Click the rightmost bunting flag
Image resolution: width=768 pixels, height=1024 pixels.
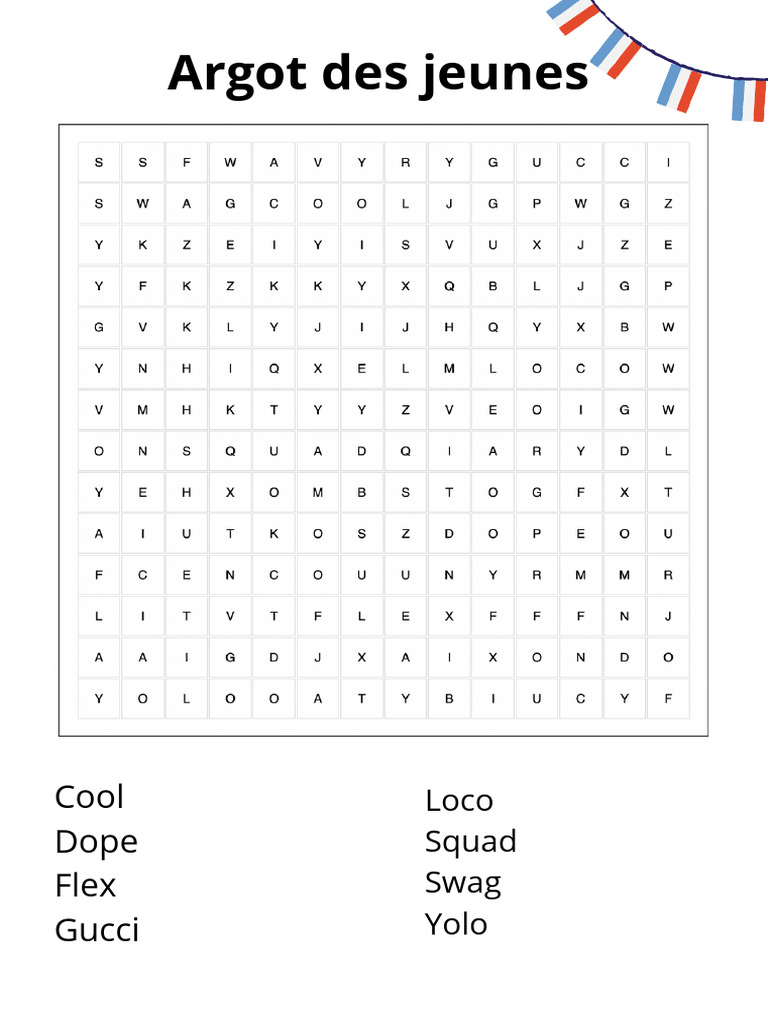745,99
